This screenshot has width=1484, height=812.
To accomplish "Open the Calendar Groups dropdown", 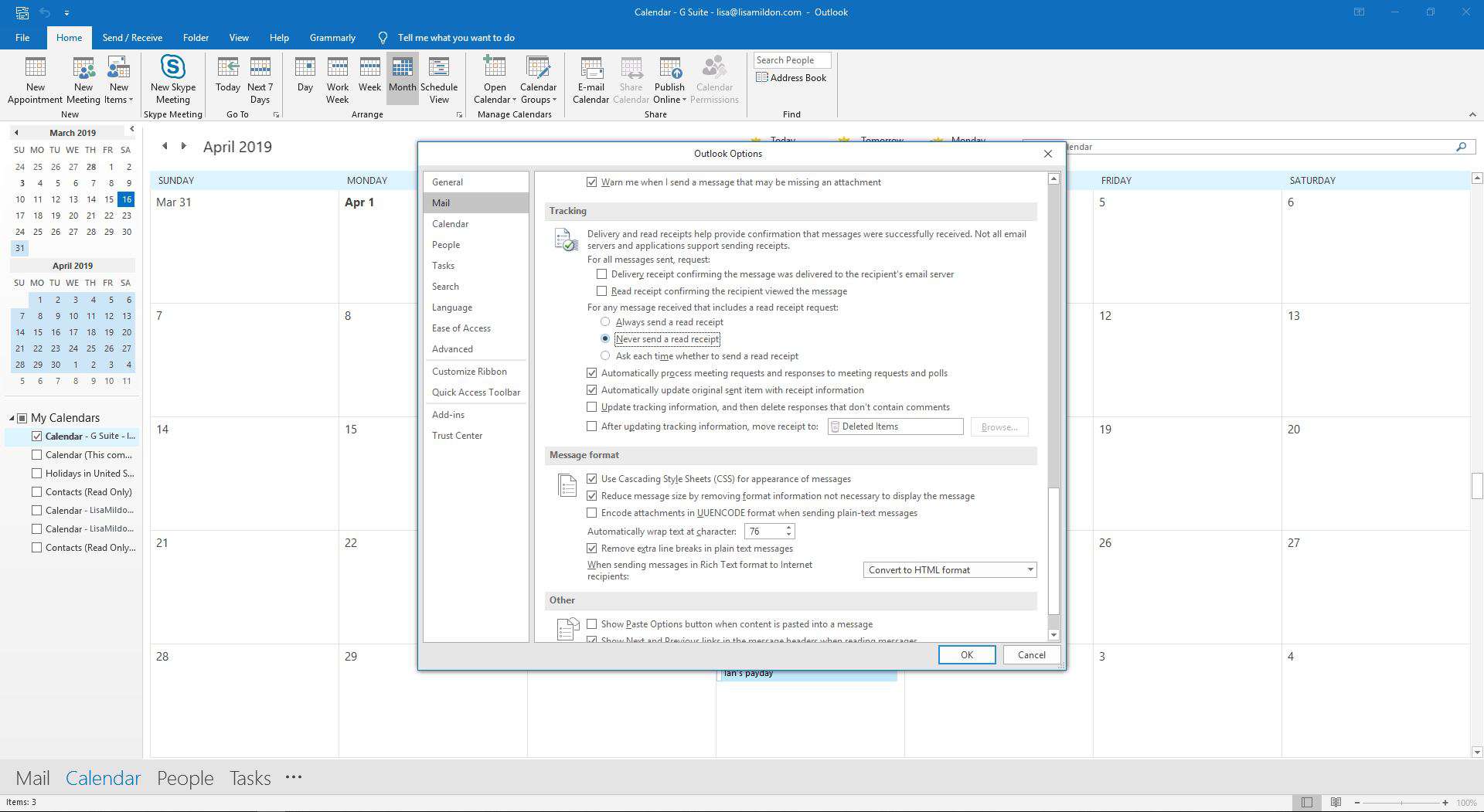I will [x=538, y=80].
